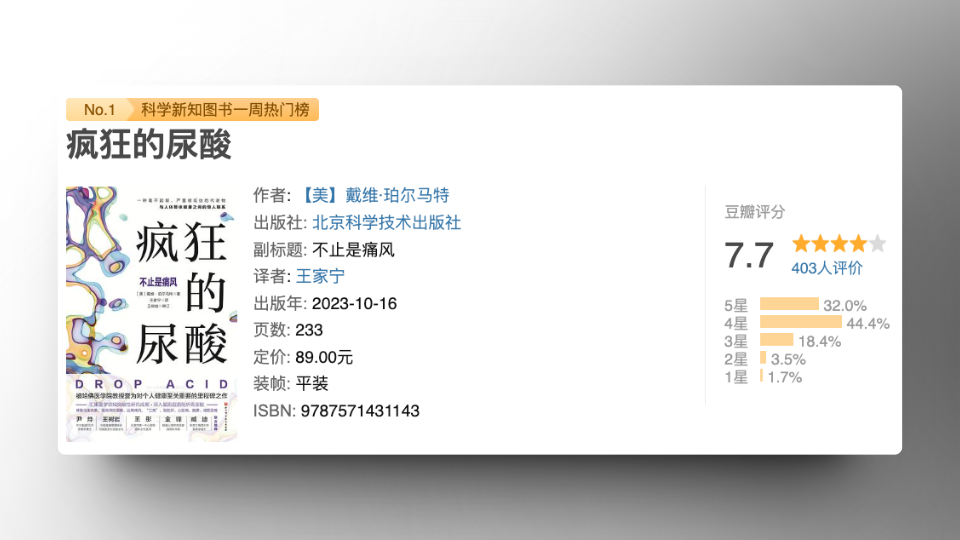Click the 4星 rating bar
The height and width of the screenshot is (540, 960).
[x=800, y=322]
